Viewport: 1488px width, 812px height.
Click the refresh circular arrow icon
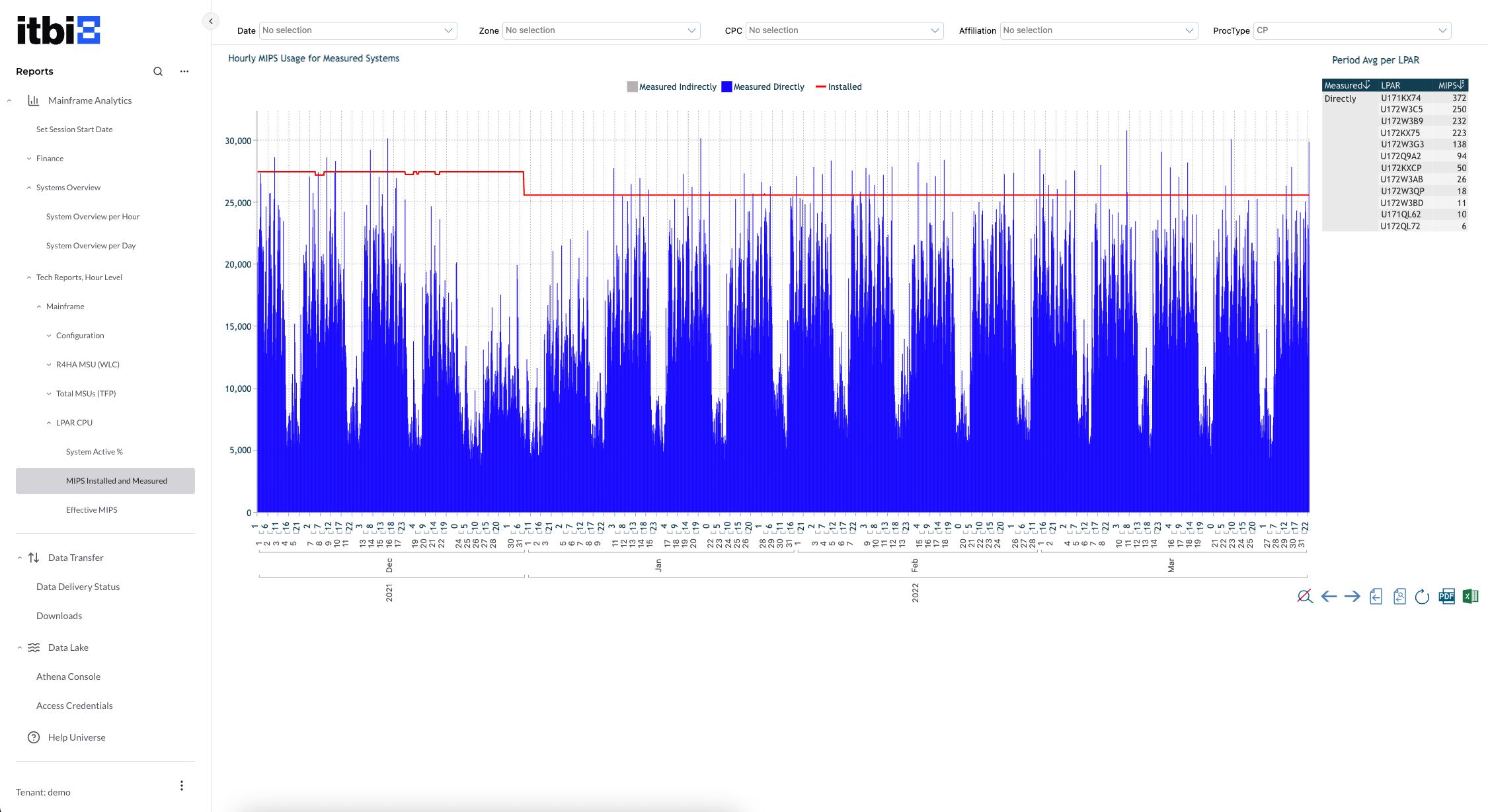click(1422, 597)
